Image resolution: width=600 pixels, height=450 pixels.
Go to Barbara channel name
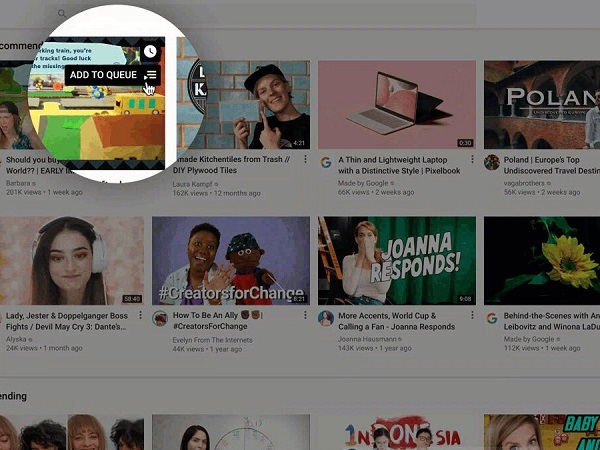18,183
